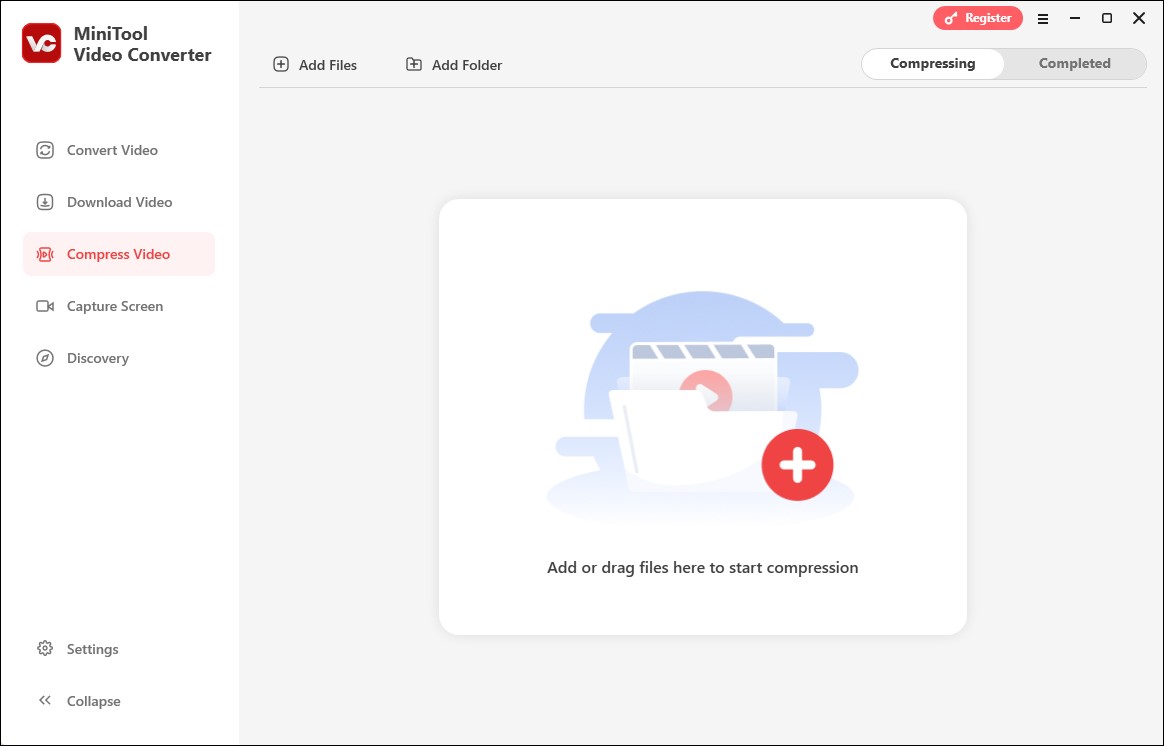Image resolution: width=1164 pixels, height=746 pixels.
Task: Click the Convert Video sidebar icon
Action: pos(45,150)
